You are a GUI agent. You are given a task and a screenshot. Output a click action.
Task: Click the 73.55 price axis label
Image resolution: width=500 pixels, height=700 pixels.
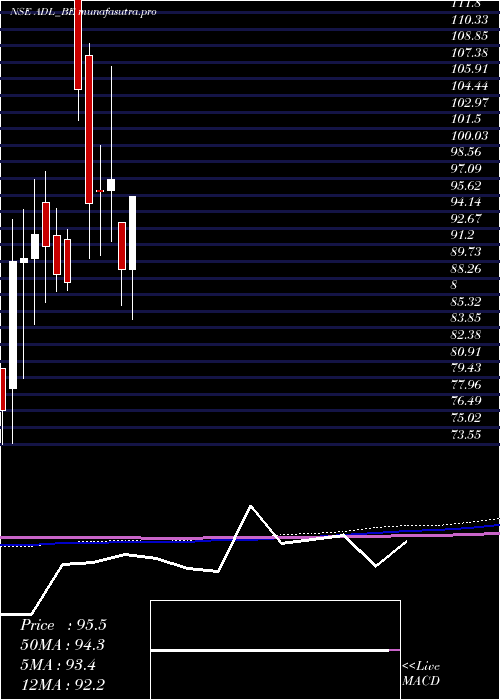[467, 435]
